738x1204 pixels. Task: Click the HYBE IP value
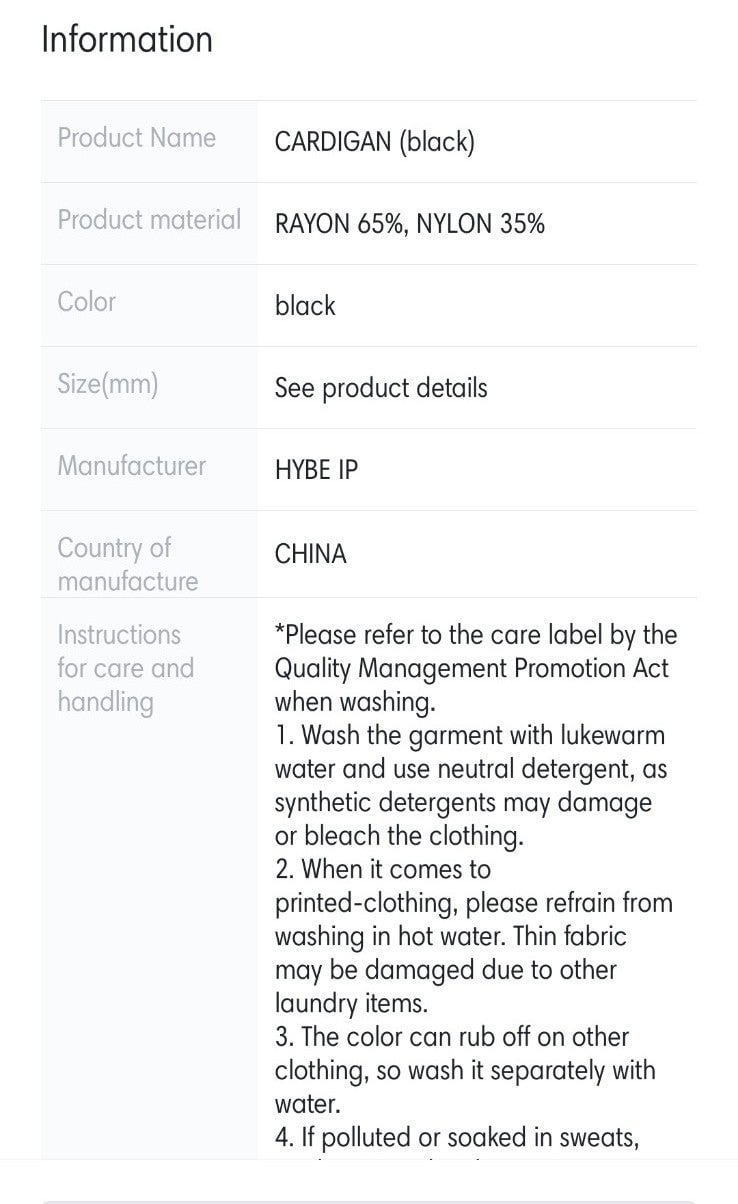coord(316,470)
